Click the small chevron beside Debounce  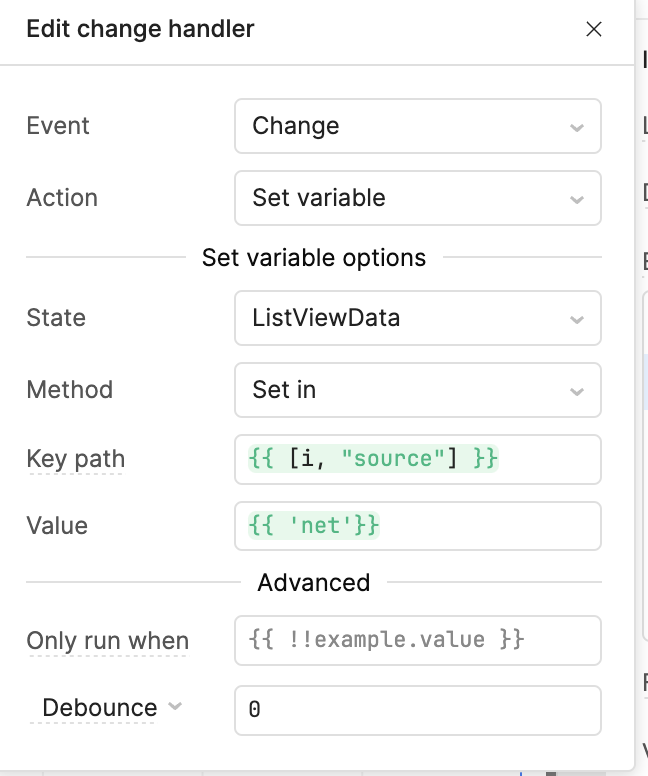pyautogui.click(x=175, y=707)
